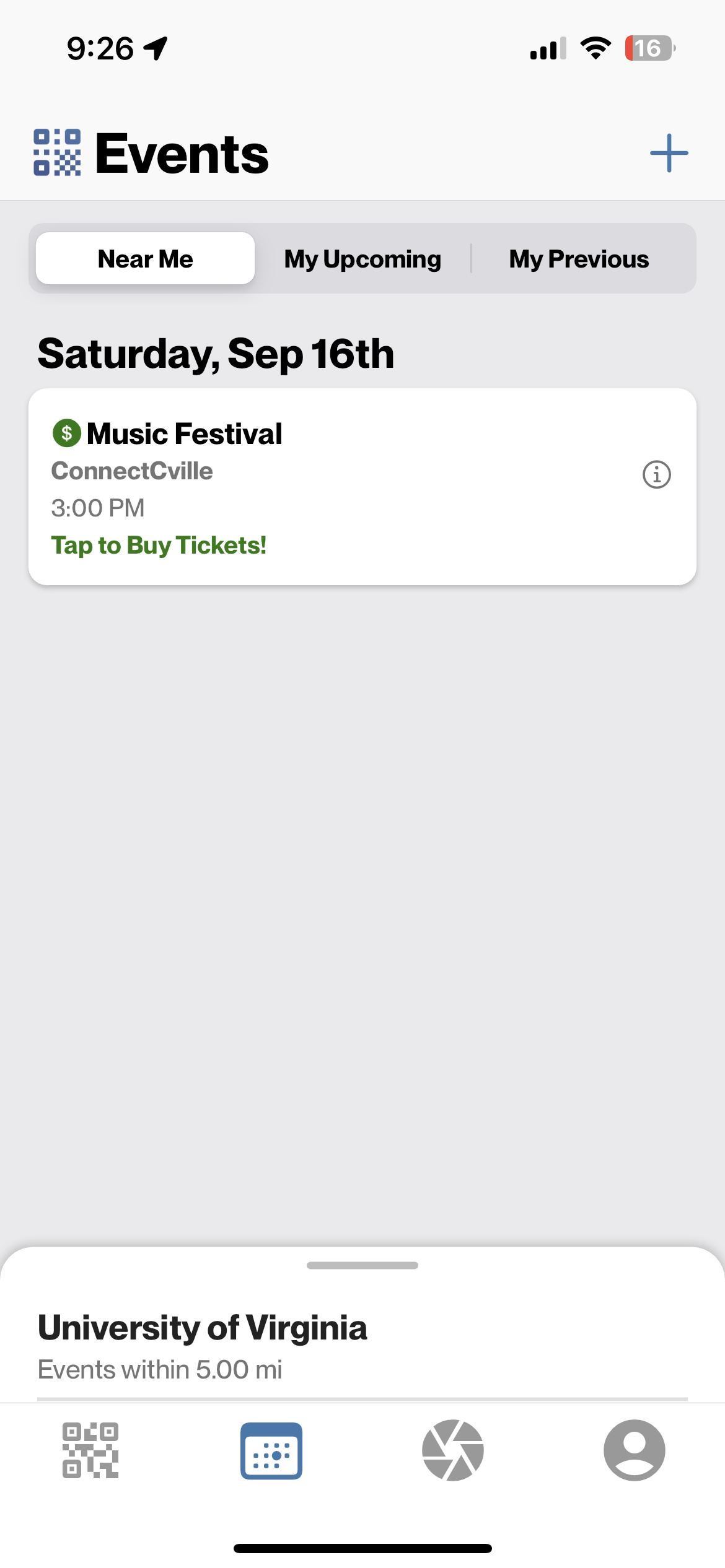
Task: Tap the green dollar paid-event badge
Action: point(67,433)
